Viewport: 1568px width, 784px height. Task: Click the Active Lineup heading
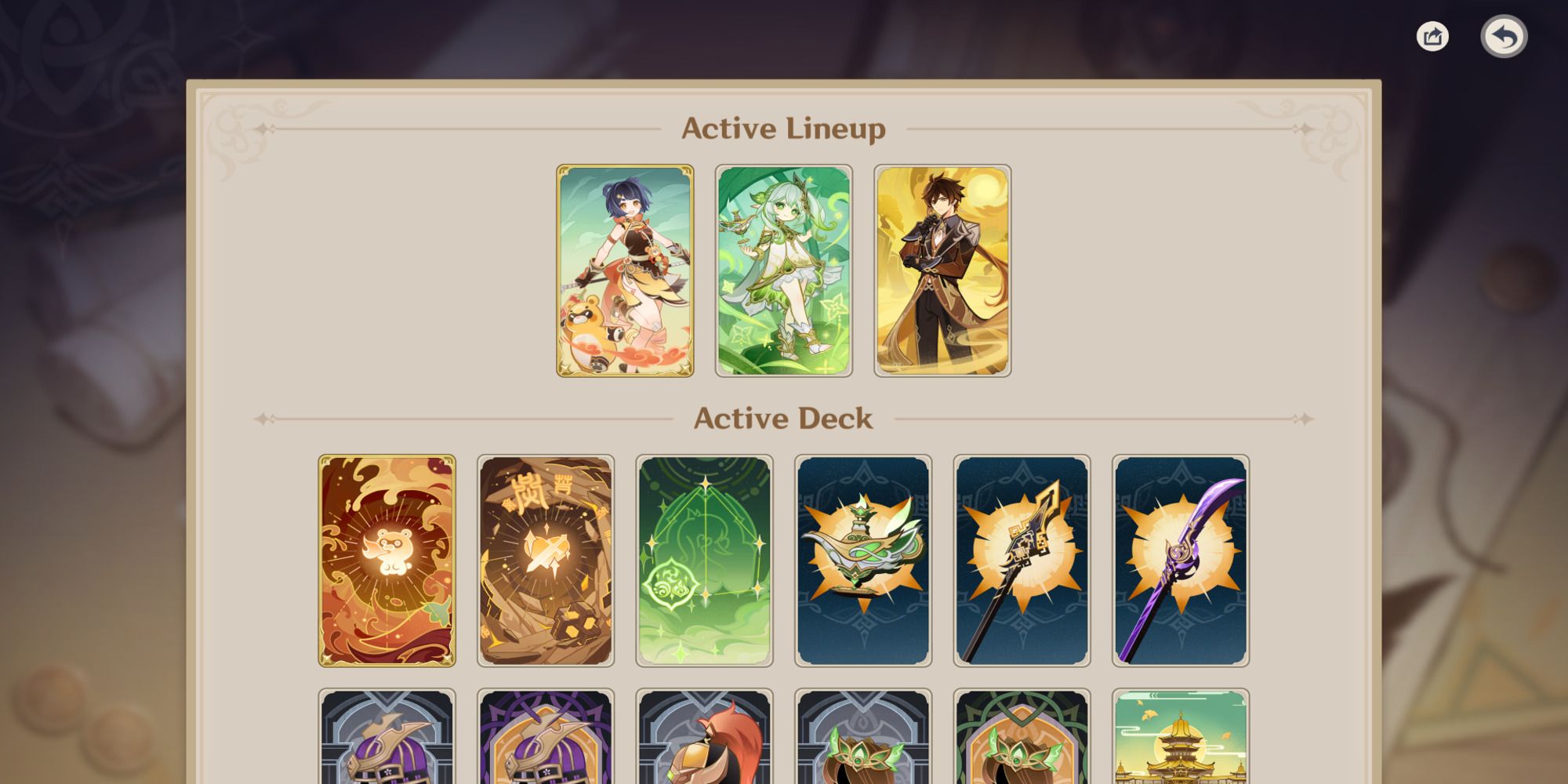(783, 129)
